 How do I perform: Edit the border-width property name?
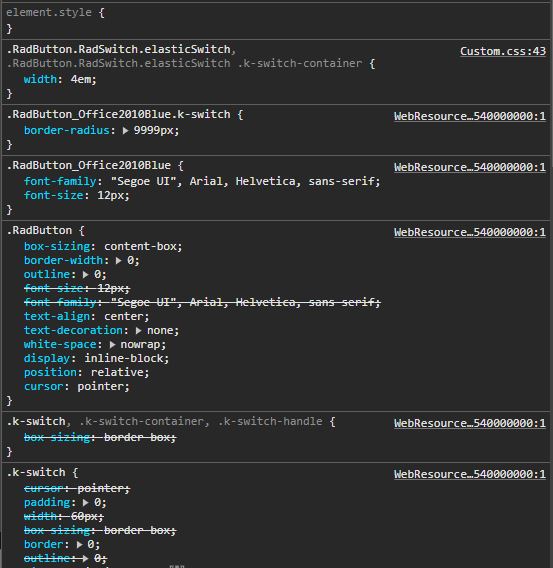tap(63, 260)
